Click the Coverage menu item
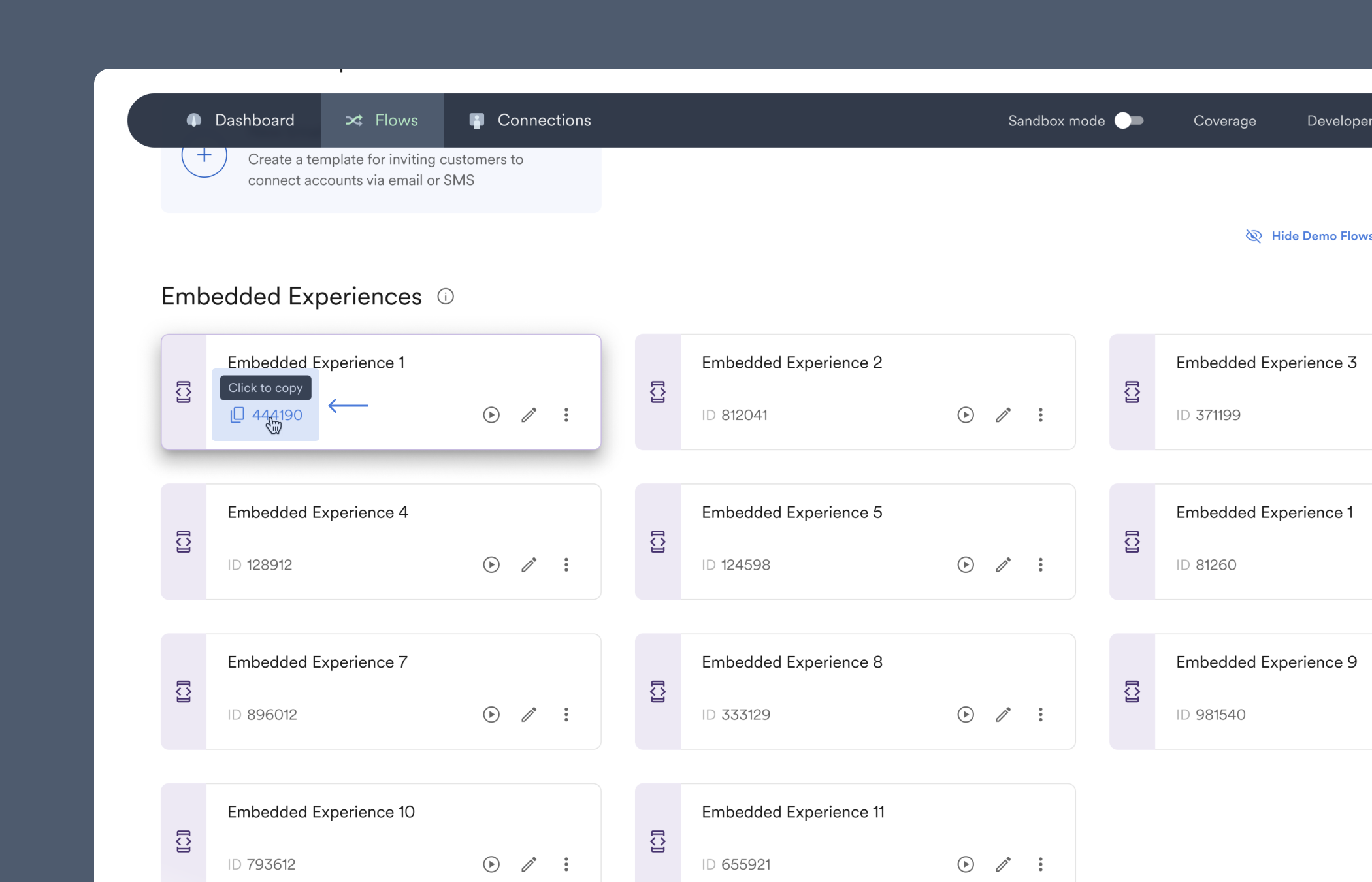 point(1224,121)
